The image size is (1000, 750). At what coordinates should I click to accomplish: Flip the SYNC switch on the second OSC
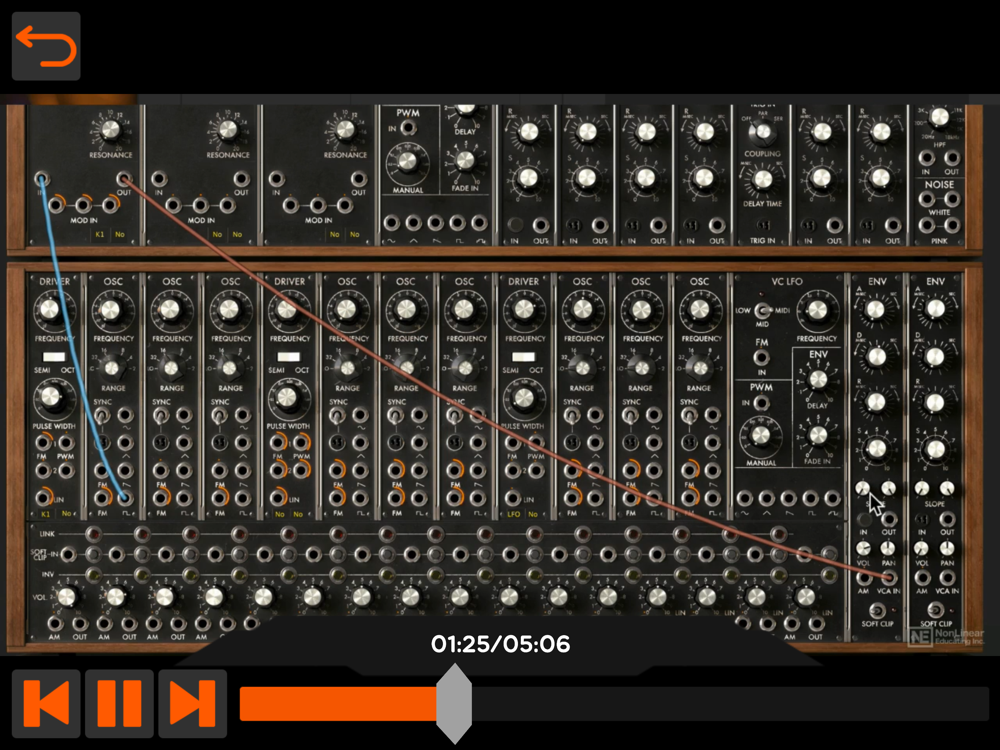click(x=160, y=416)
